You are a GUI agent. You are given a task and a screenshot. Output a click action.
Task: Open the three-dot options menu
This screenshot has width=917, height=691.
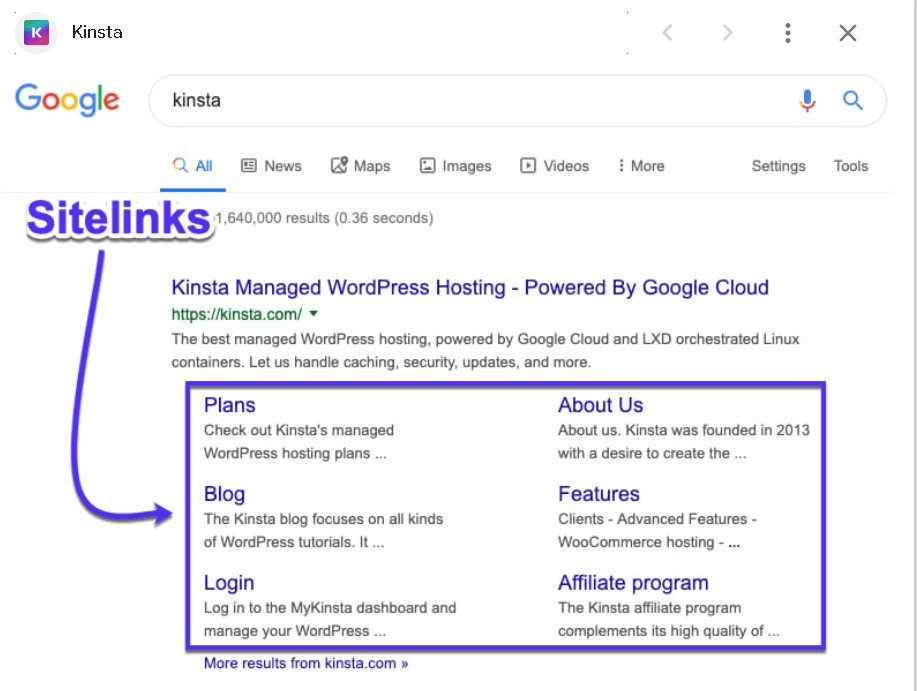point(788,33)
